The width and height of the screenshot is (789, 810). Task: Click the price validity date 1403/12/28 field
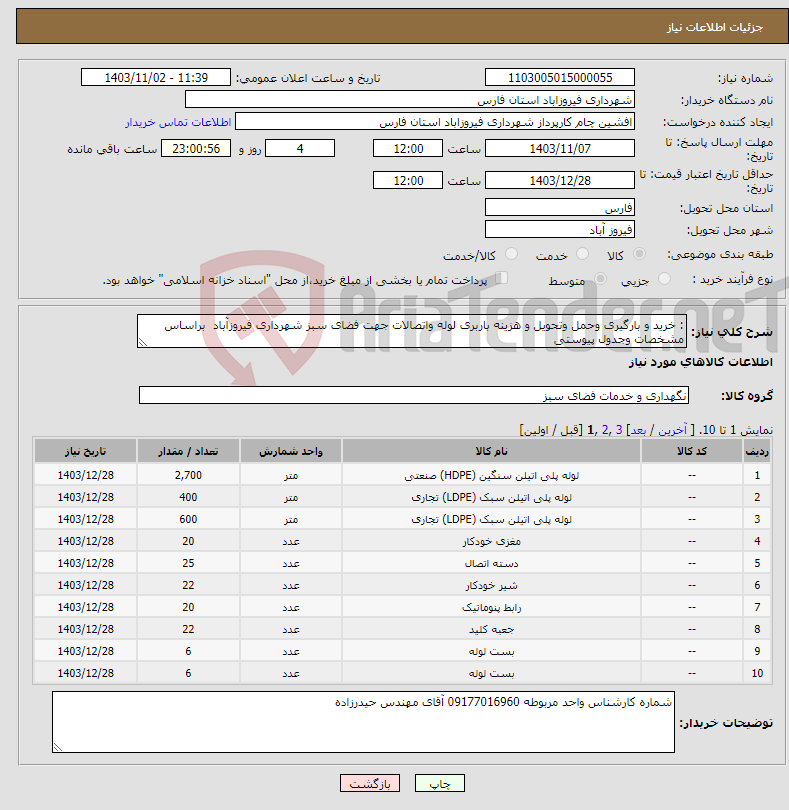tap(560, 181)
